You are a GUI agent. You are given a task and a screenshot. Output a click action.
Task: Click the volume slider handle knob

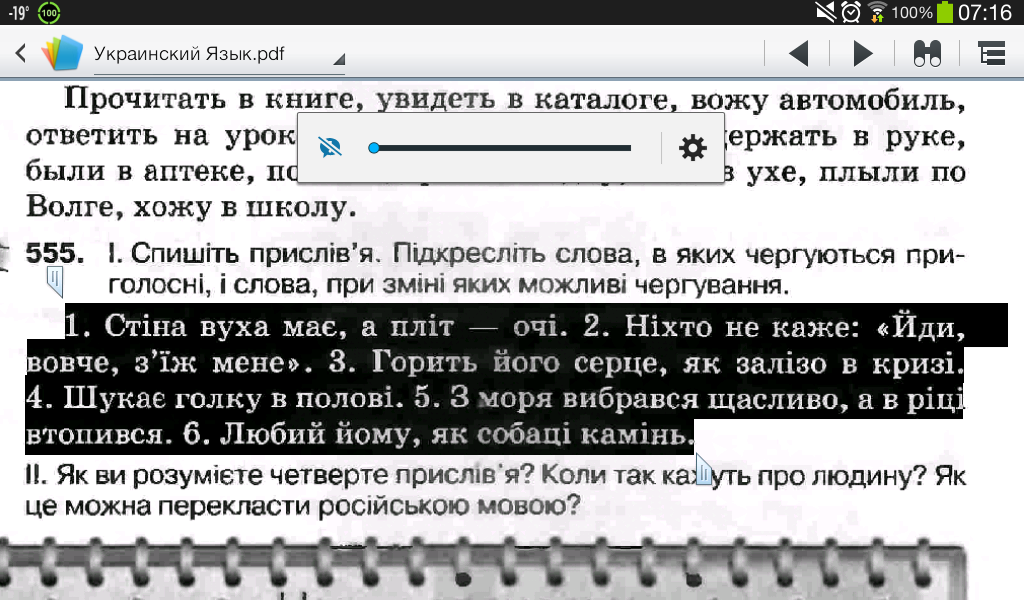click(374, 148)
